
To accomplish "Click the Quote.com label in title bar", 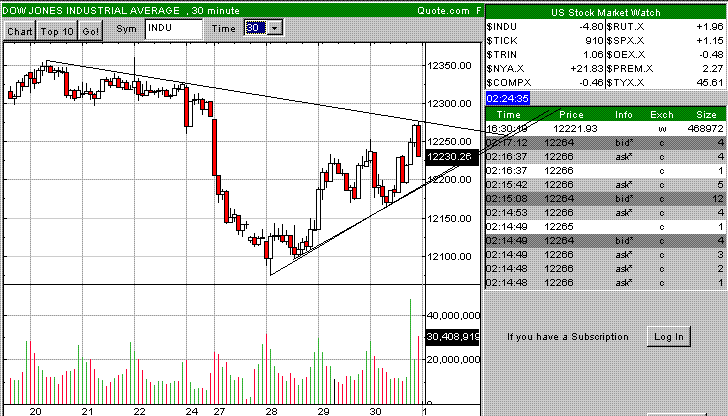I will click(x=443, y=10).
